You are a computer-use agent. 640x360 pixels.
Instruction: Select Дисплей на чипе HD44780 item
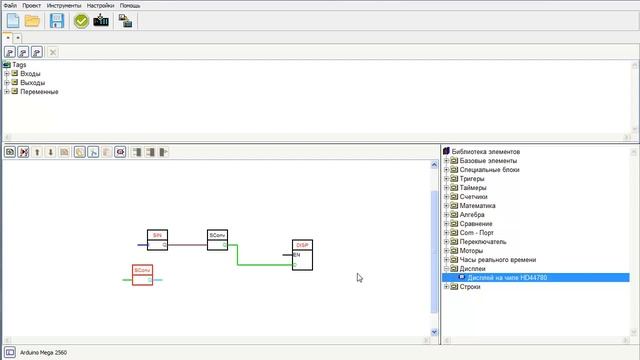click(507, 278)
